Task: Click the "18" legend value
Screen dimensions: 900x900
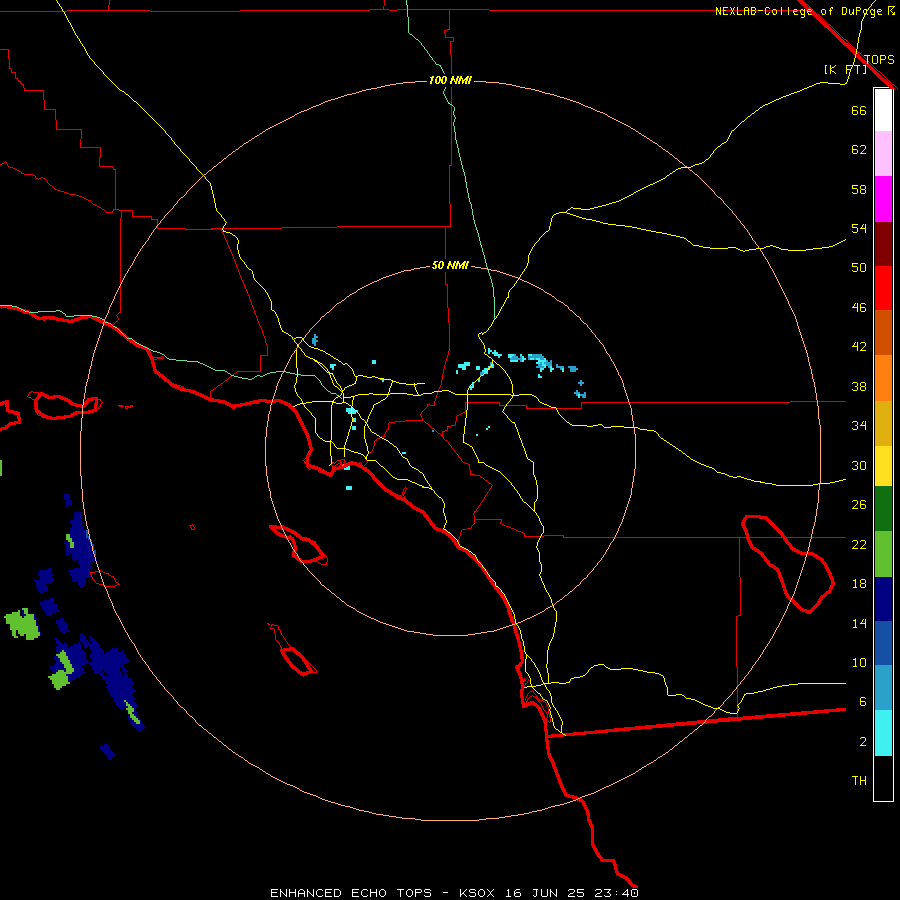Action: pyautogui.click(x=859, y=584)
